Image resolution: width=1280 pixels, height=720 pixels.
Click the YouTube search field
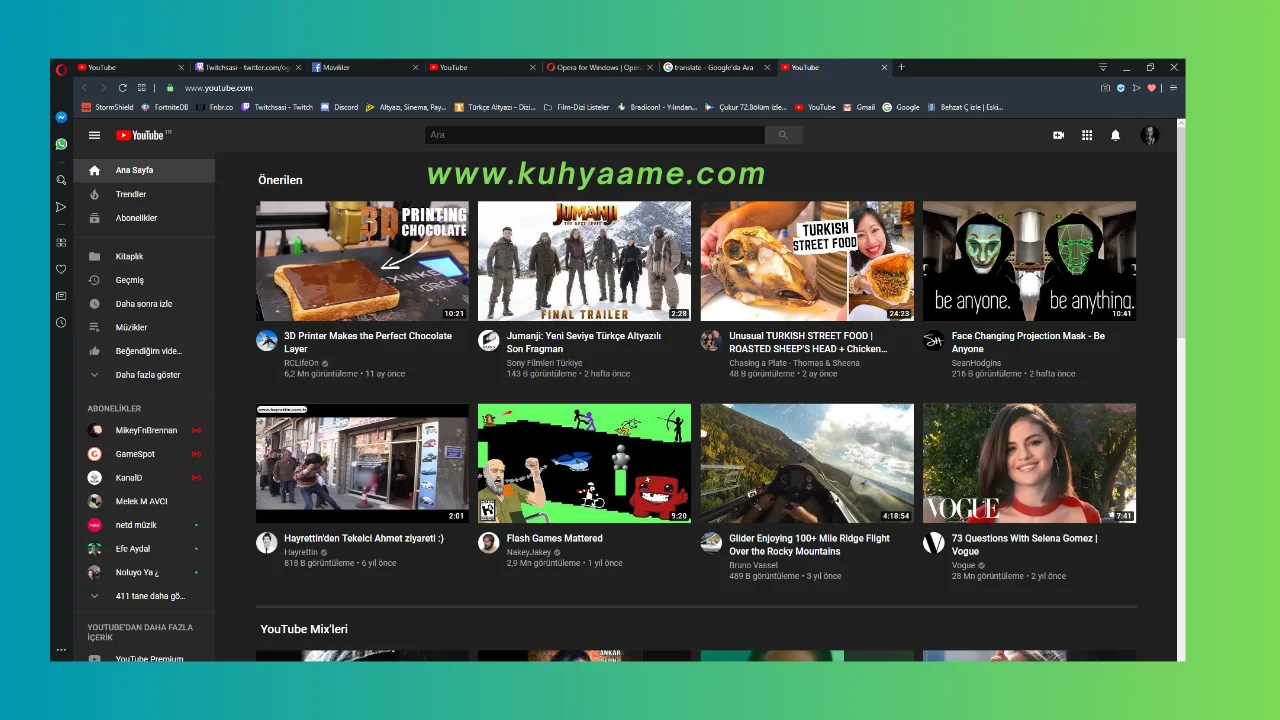click(x=594, y=135)
